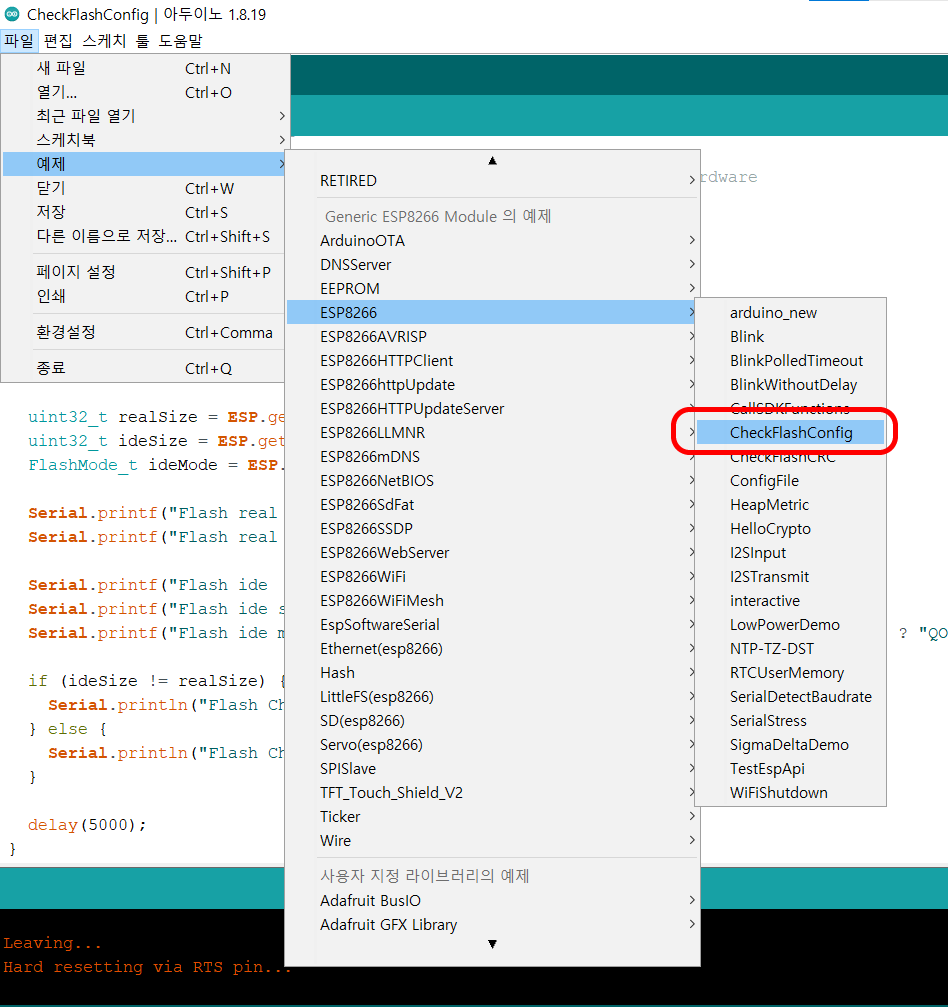Expand Adafruit GFX Library examples
The height and width of the screenshot is (1007, 948).
click(x=493, y=924)
